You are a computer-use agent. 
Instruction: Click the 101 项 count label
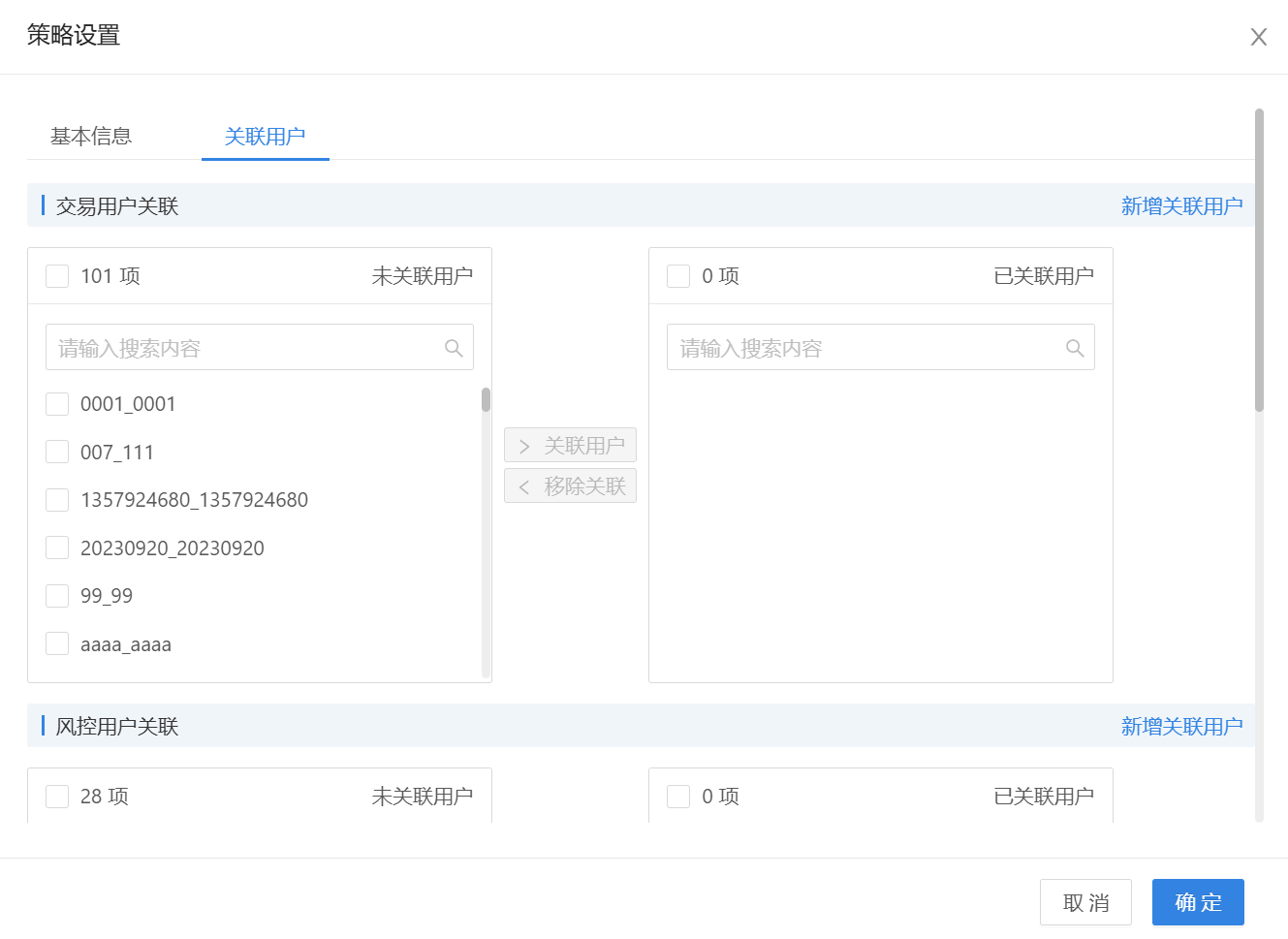(x=110, y=276)
